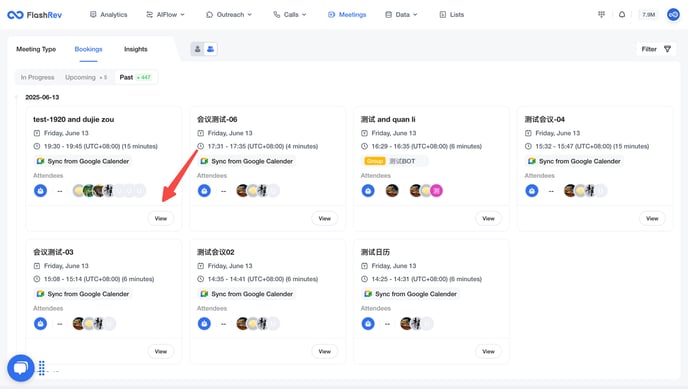Image resolution: width=688 pixels, height=389 pixels.
Task: Open the 测试会议02 card title
Action: [215, 252]
